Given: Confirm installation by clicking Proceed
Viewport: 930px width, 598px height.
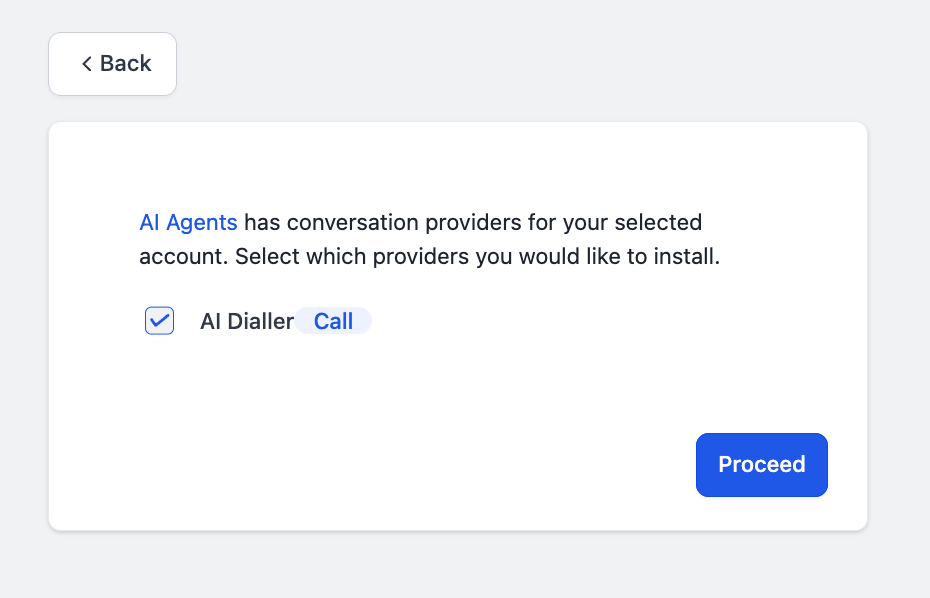Looking at the screenshot, I should click(x=761, y=464).
